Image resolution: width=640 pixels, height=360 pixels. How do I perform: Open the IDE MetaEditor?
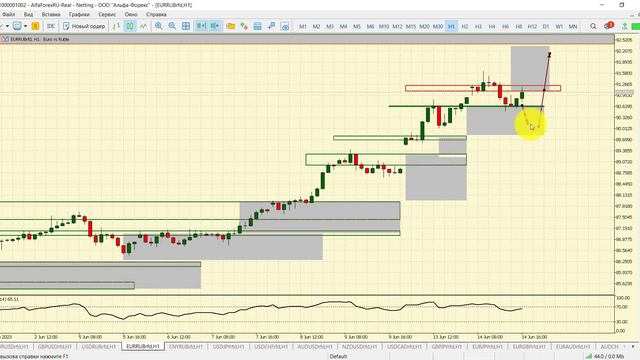(x=51, y=26)
